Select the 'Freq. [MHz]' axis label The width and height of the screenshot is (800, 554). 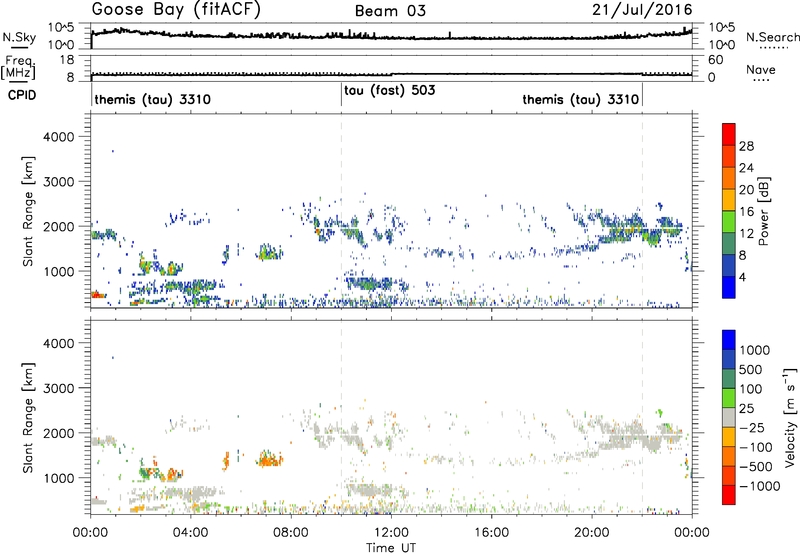[x=18, y=68]
